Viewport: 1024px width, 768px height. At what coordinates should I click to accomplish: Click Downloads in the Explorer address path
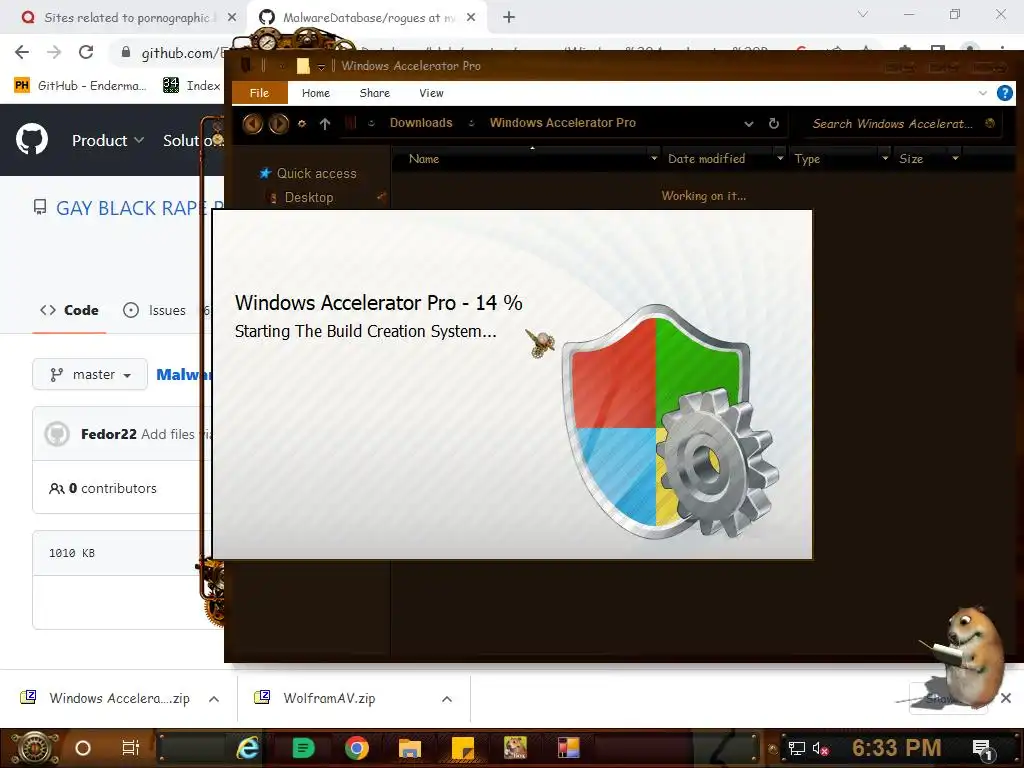(x=421, y=123)
